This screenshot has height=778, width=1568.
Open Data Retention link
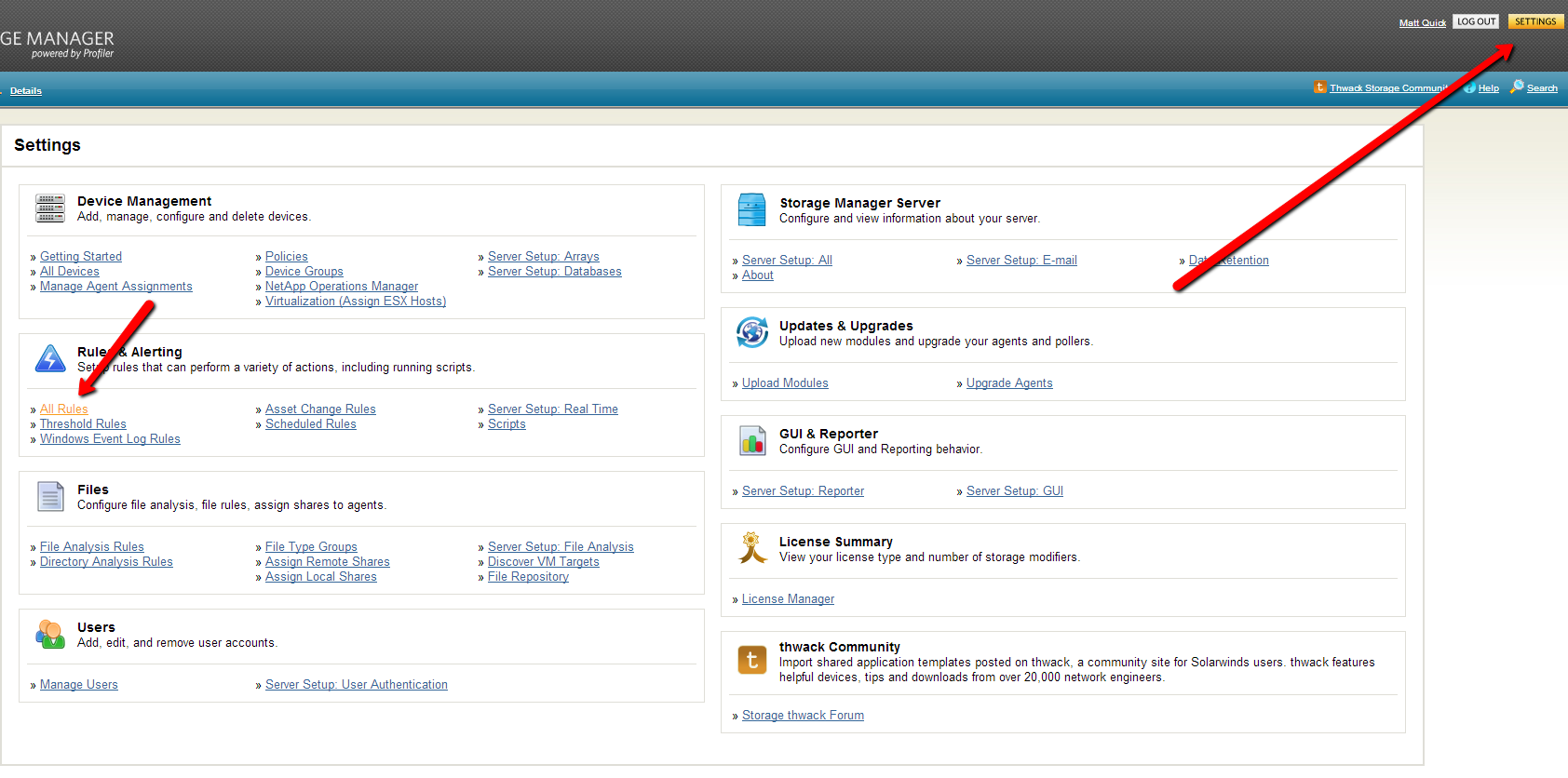tap(1229, 261)
